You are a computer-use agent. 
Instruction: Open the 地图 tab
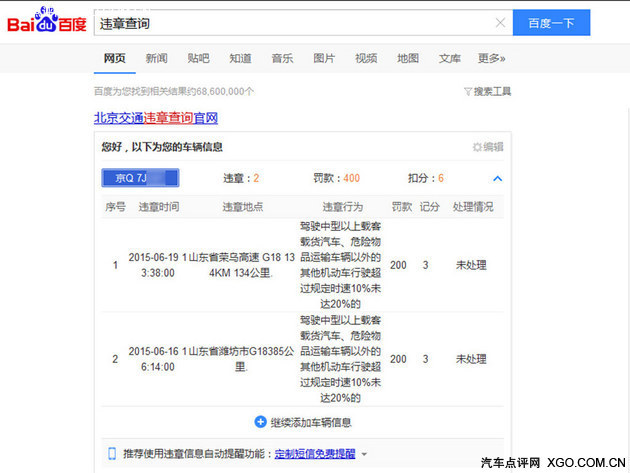[408, 58]
